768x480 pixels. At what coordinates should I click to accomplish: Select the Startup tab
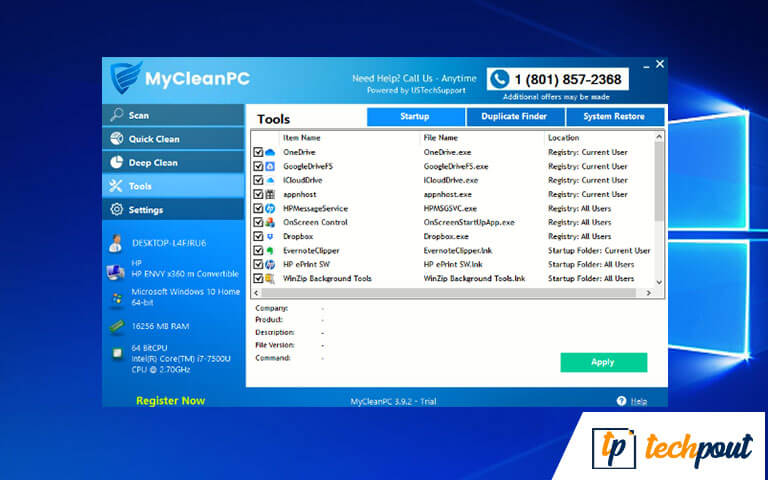point(414,117)
